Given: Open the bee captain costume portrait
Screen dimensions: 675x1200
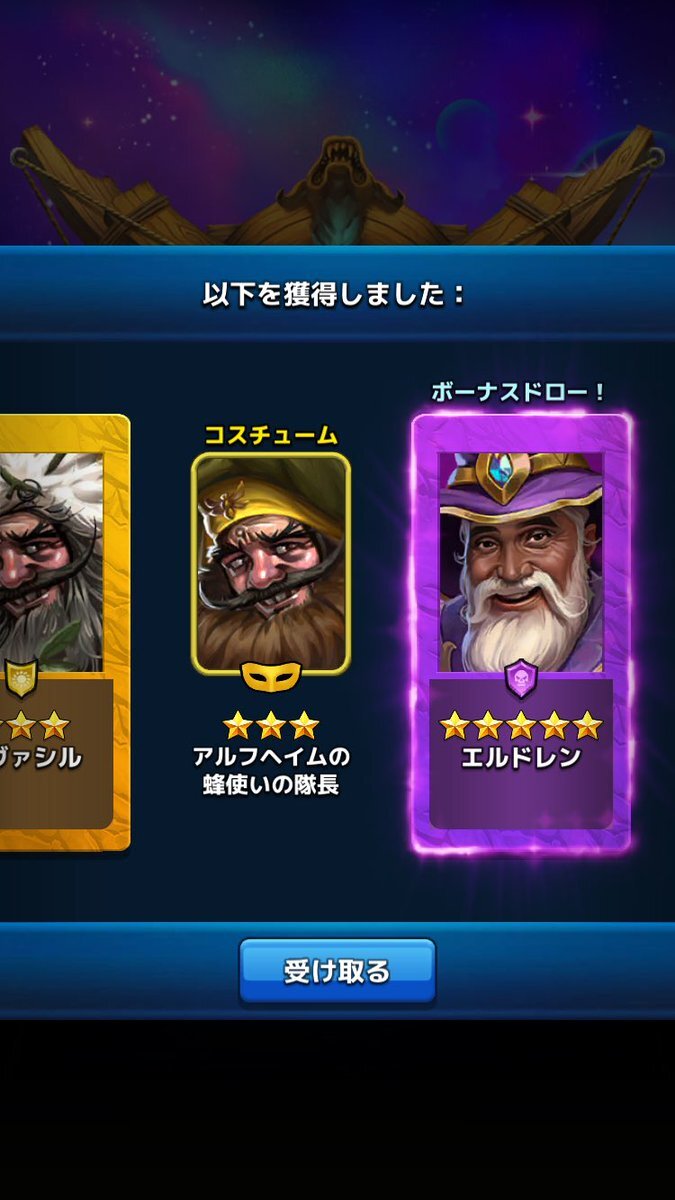Looking at the screenshot, I should 271,563.
